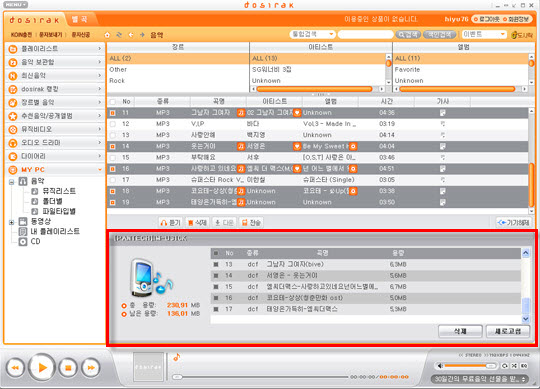This screenshot has width=540, height=389.
Task: Click the 듣기 listen button
Action: (x=170, y=223)
